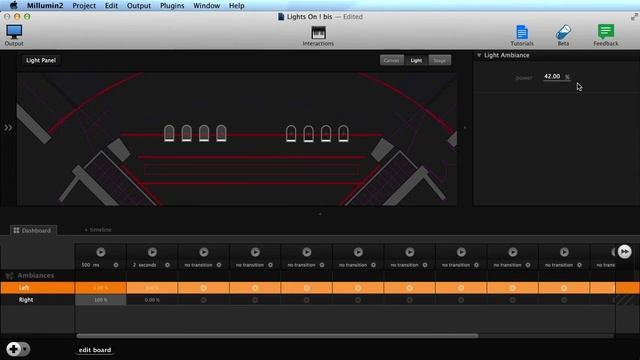Add a new timeline tab
The height and width of the screenshot is (360, 640).
(x=98, y=230)
